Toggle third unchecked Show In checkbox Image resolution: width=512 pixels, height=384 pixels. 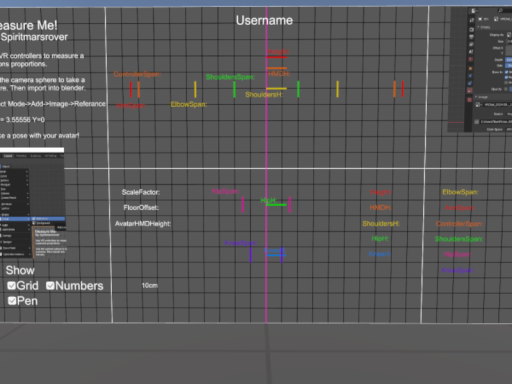pos(506,83)
